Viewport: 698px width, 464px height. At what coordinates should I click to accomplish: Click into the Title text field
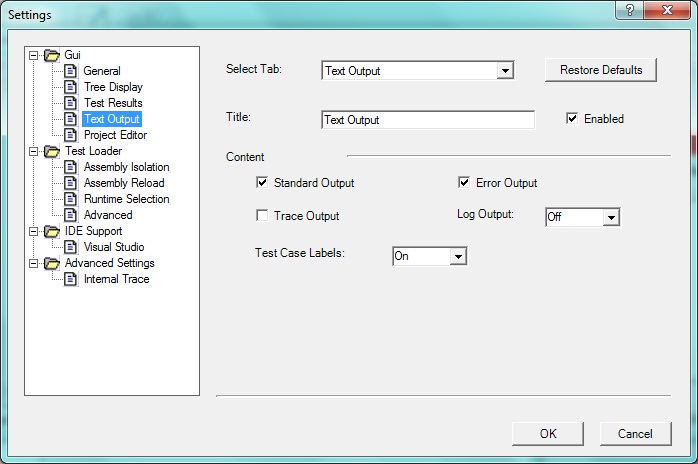coord(427,120)
